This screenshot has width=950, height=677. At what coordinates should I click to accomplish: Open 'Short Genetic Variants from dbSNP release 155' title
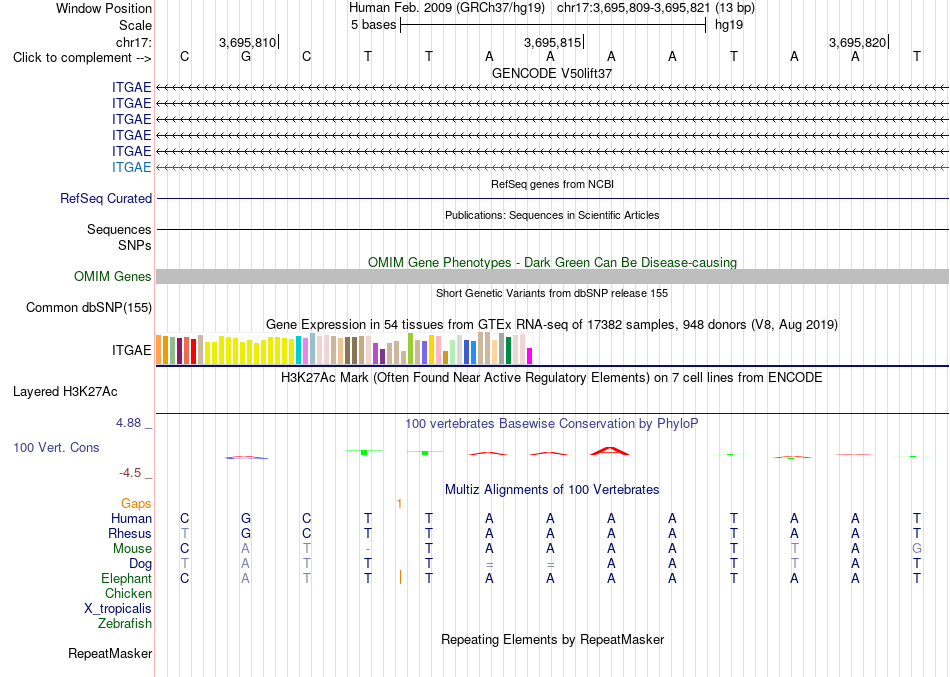click(x=552, y=293)
